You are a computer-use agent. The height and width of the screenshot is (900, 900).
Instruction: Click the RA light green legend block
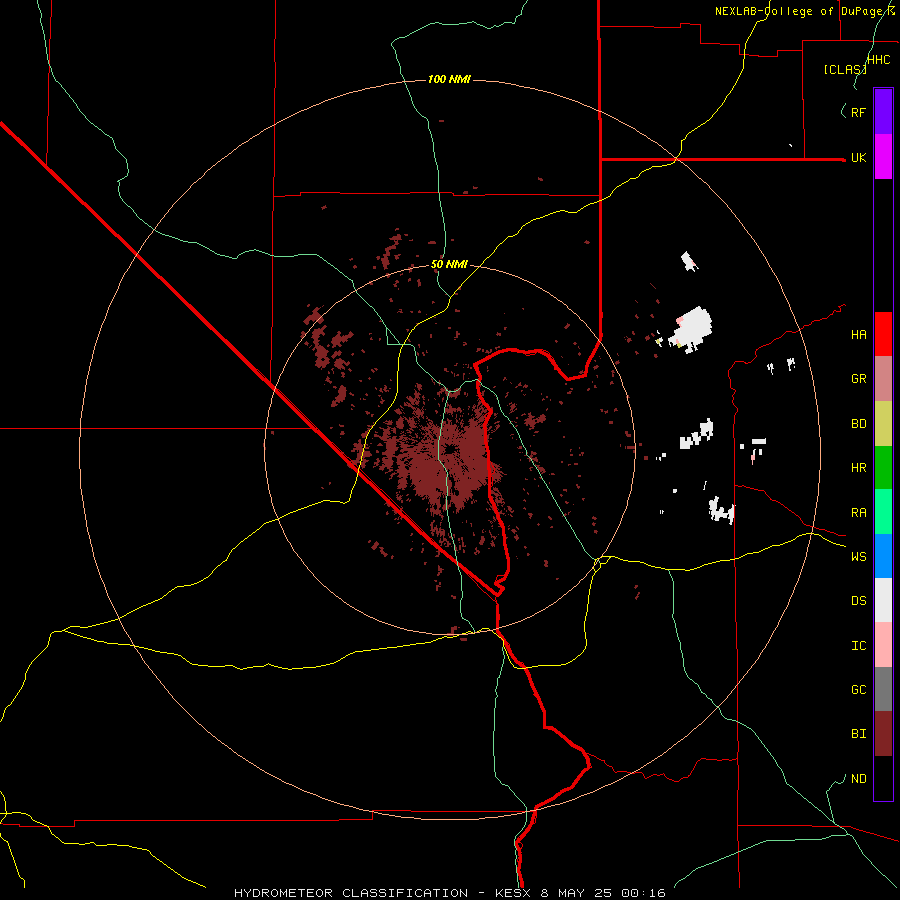[883, 512]
